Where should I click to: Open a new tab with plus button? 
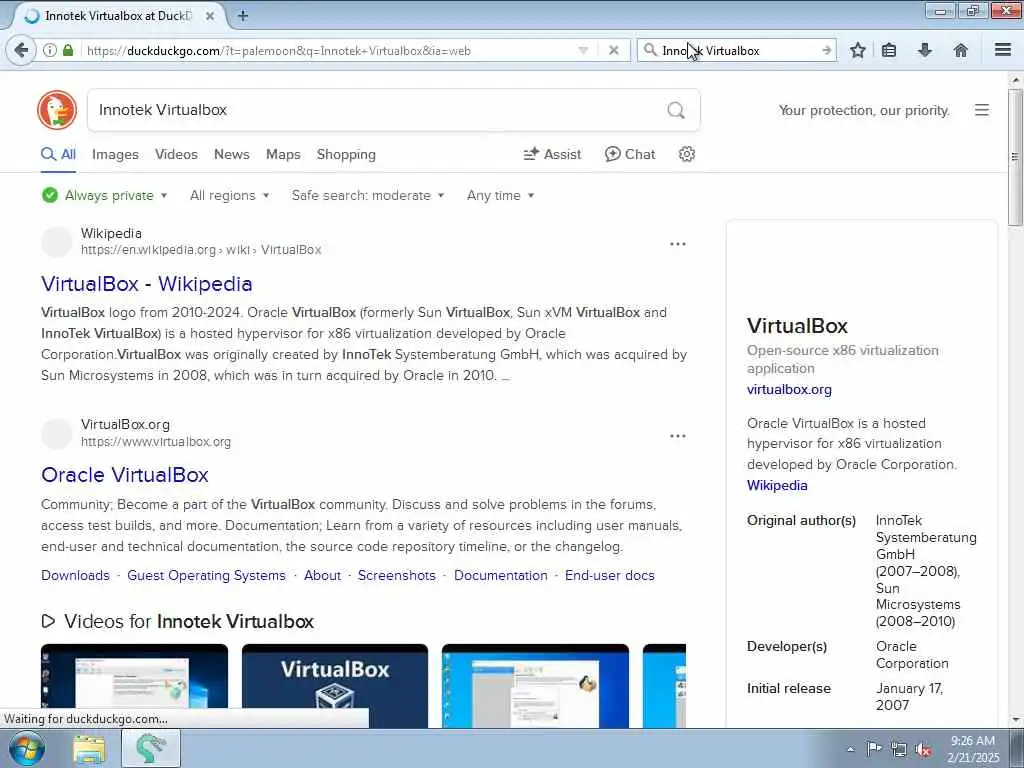[243, 16]
